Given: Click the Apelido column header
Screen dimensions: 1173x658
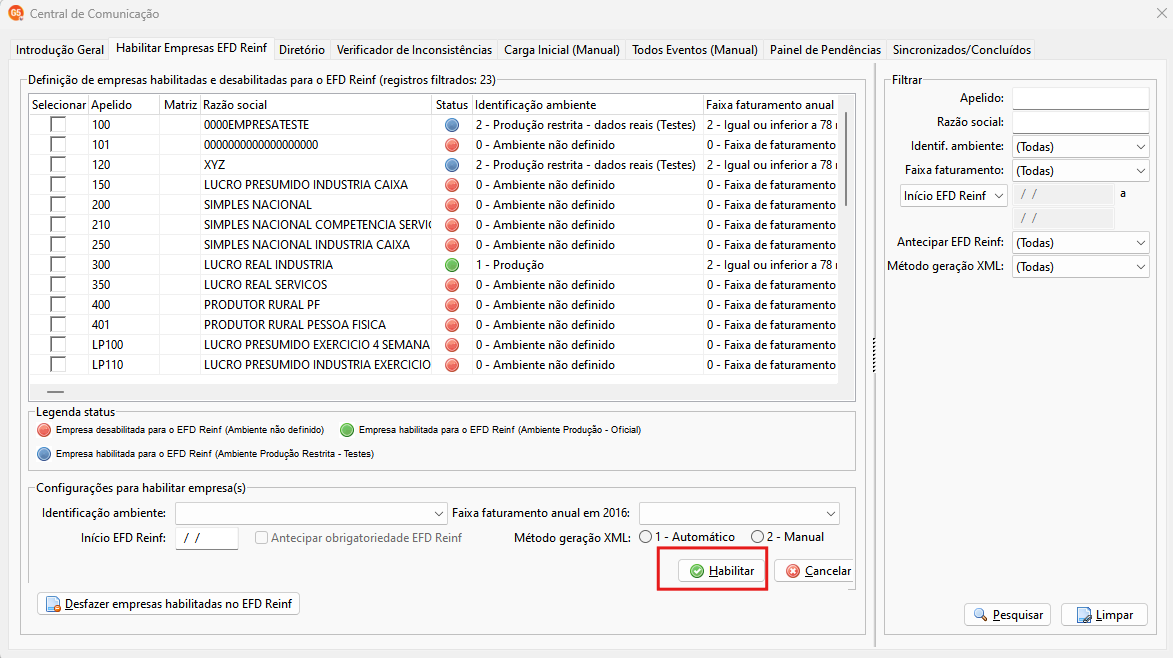Looking at the screenshot, I should (x=123, y=105).
